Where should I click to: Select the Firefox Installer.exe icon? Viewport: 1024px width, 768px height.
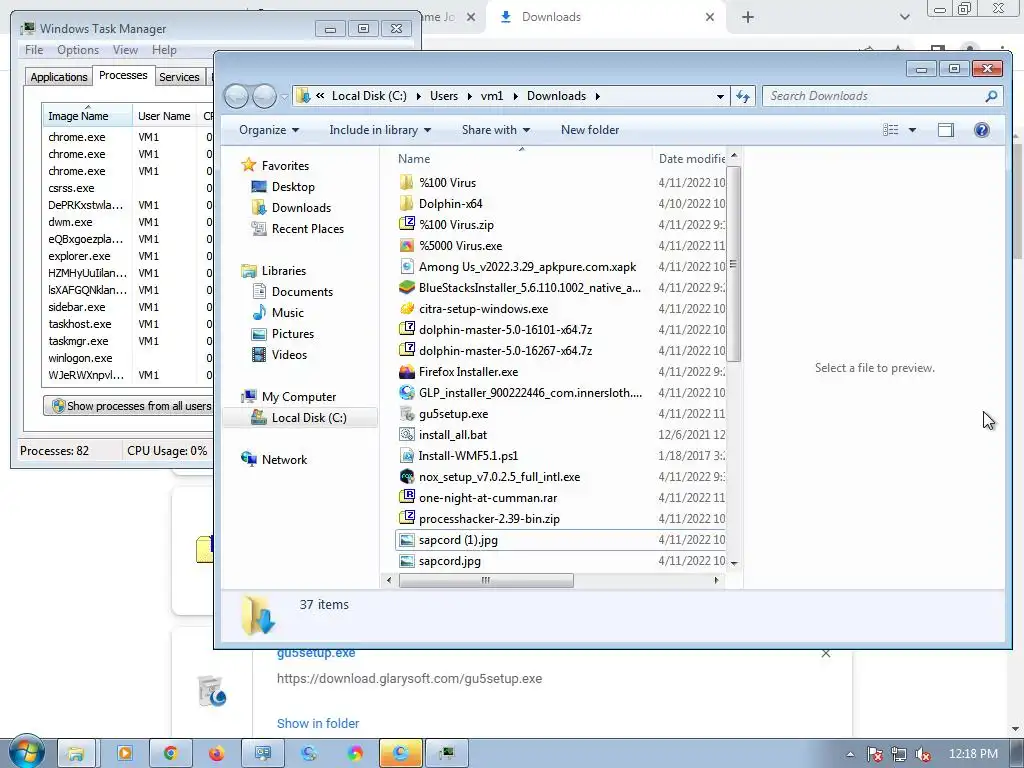(407, 372)
